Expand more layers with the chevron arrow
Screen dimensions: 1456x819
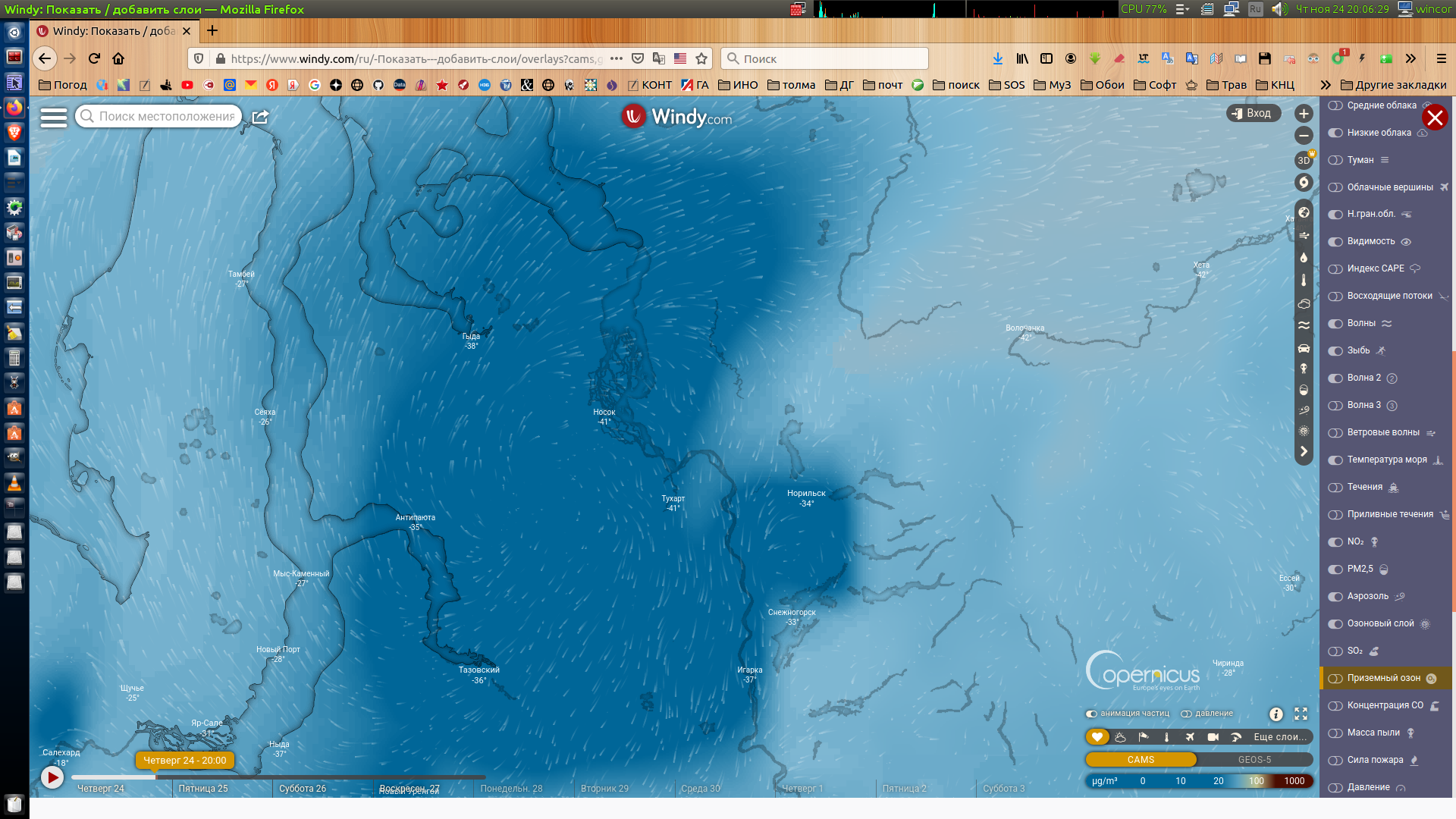[1304, 452]
